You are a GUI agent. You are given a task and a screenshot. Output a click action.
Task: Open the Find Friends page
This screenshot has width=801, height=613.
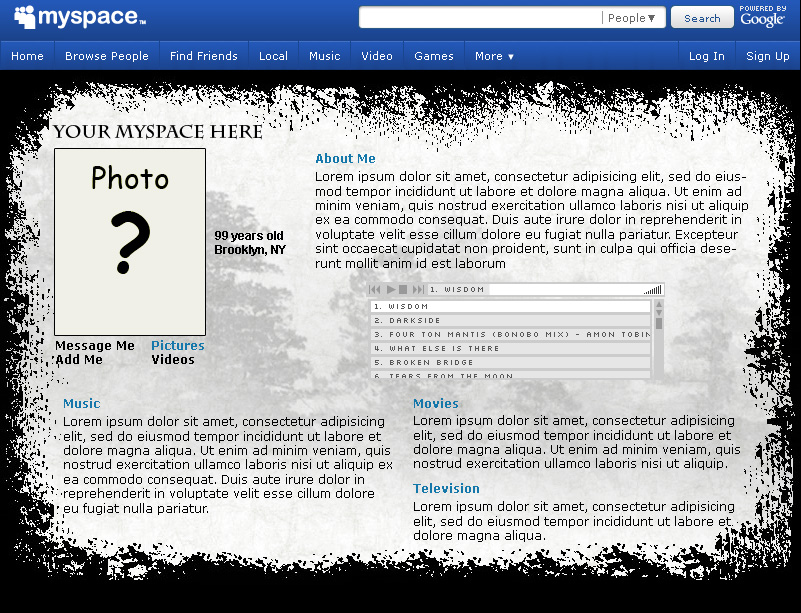coord(204,56)
